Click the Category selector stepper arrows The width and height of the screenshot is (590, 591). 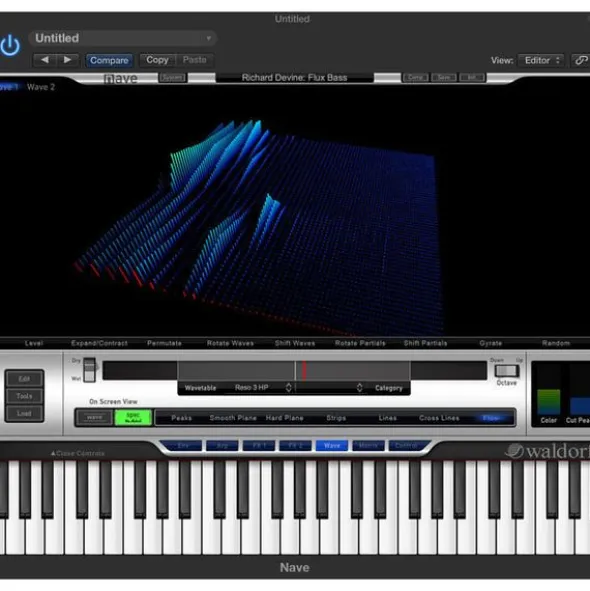[x=359, y=387]
